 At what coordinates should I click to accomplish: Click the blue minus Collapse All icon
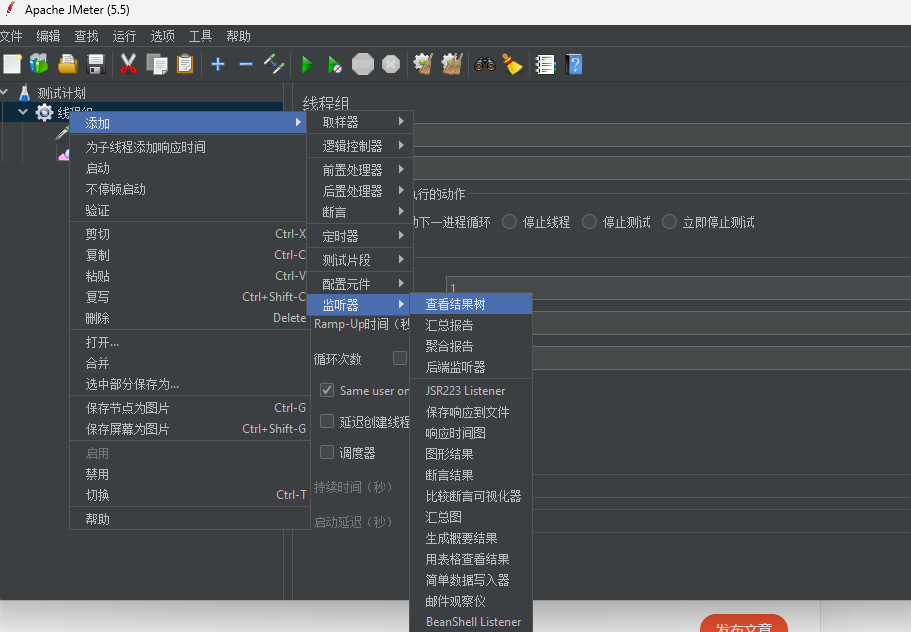coord(246,64)
